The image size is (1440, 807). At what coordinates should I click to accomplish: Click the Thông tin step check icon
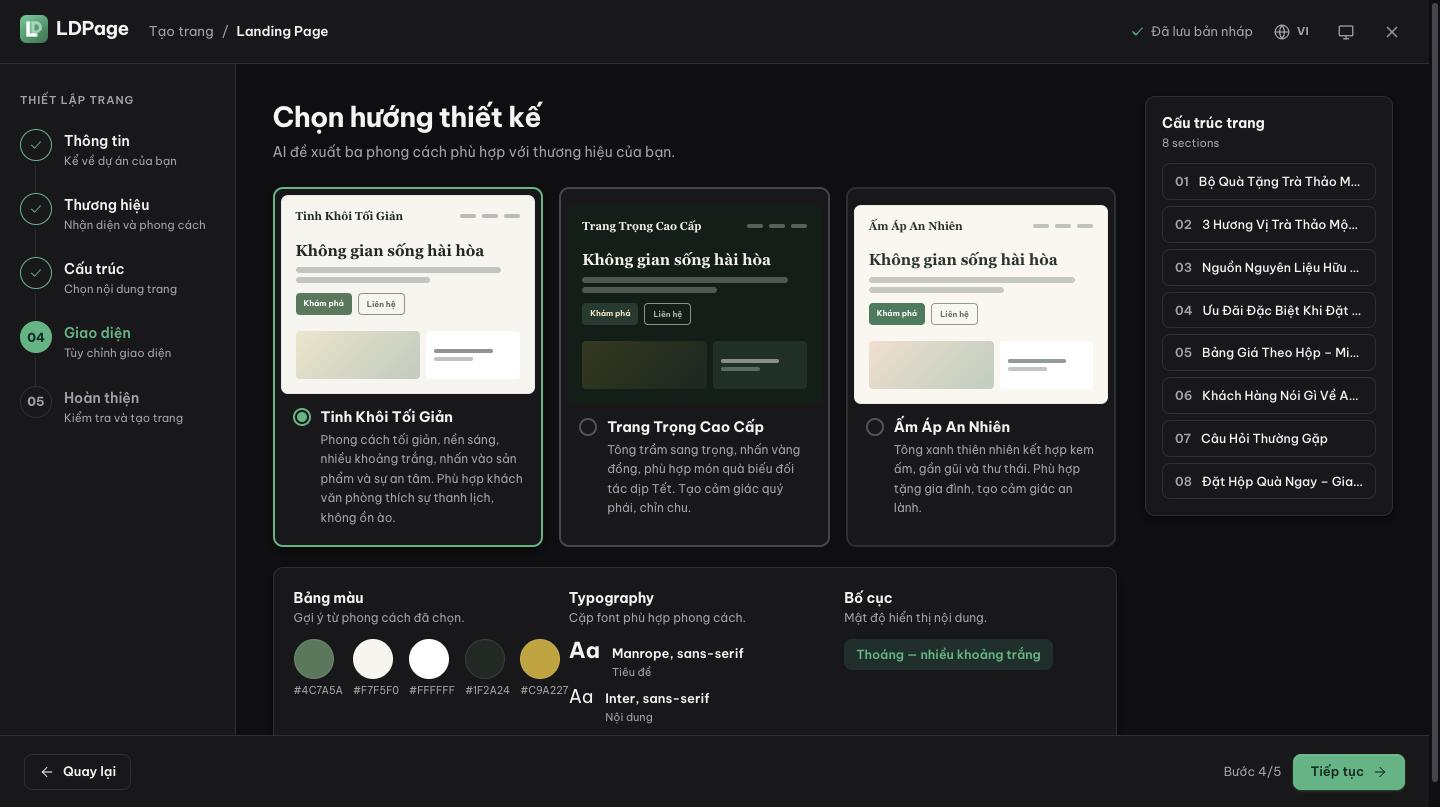(36, 145)
